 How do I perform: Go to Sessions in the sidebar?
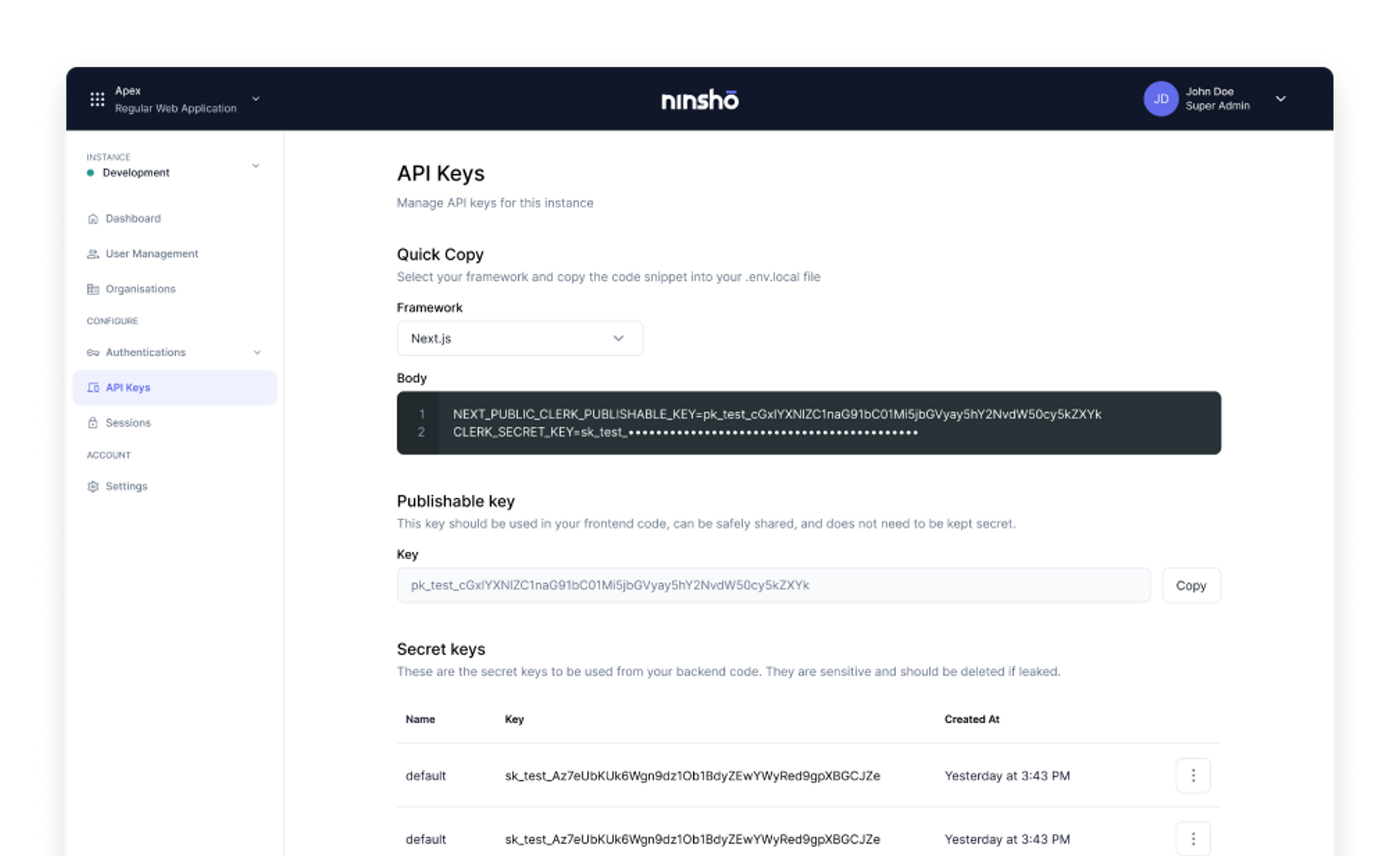(x=128, y=423)
